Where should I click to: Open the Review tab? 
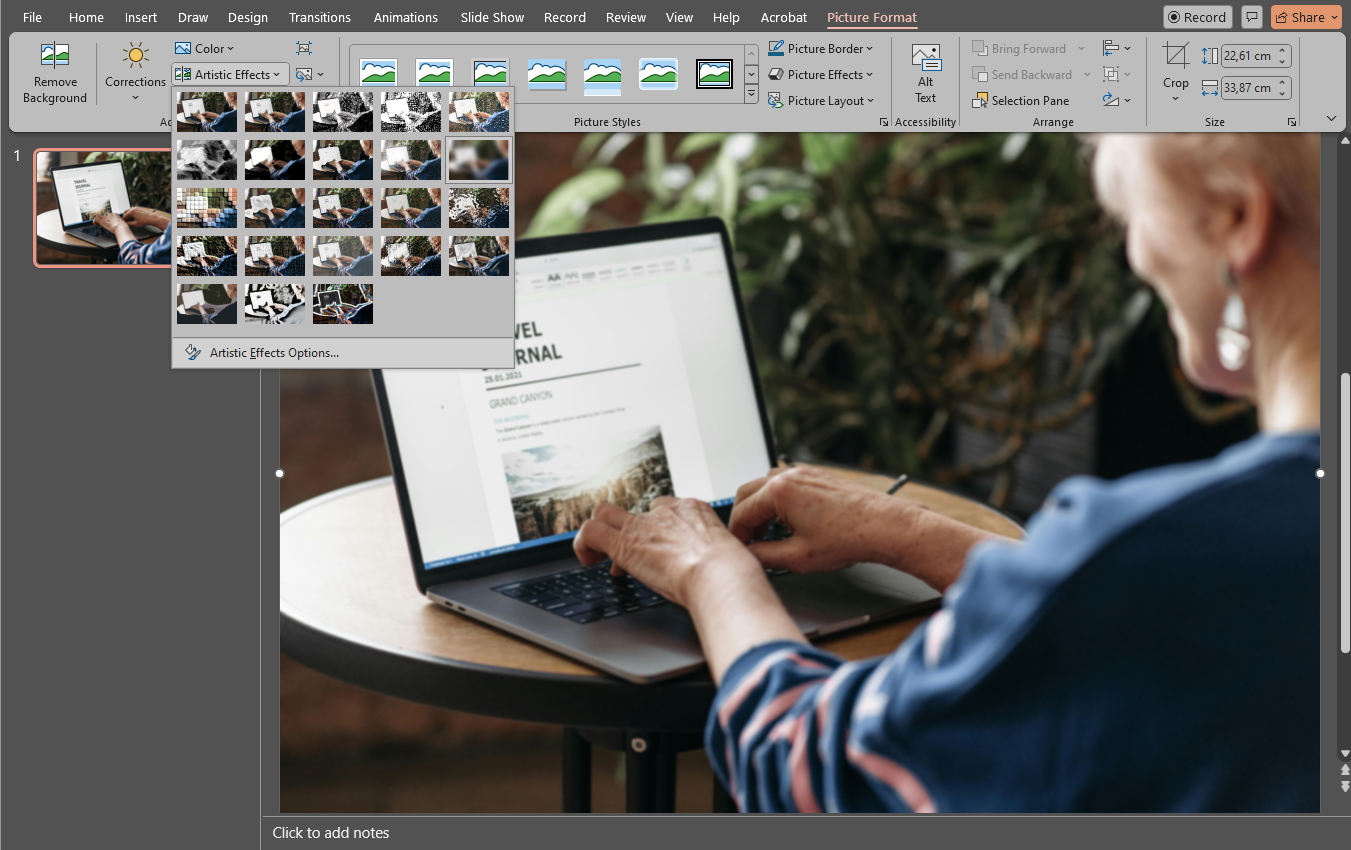626,17
